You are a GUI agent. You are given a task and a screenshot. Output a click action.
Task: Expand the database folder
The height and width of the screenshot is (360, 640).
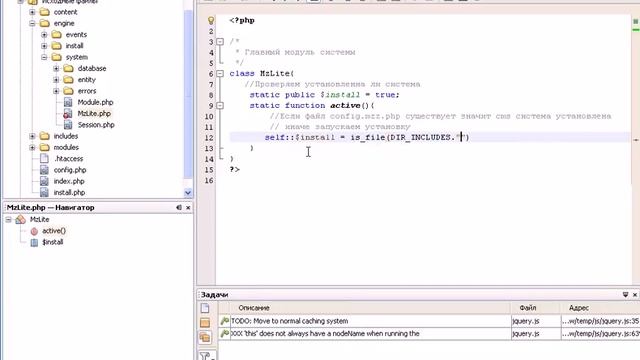pyautogui.click(x=56, y=69)
